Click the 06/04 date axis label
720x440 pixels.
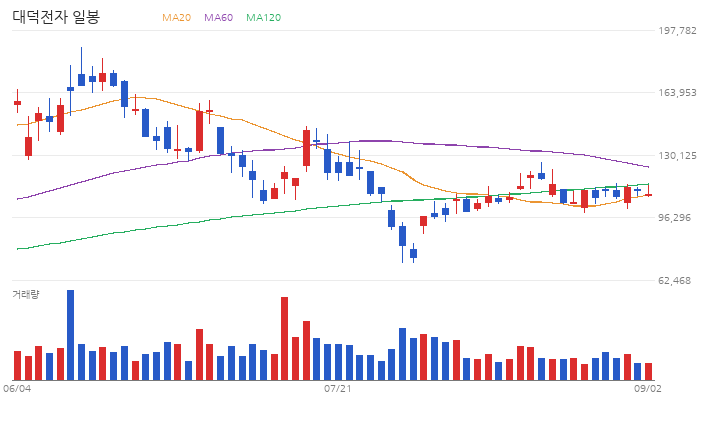[17, 389]
